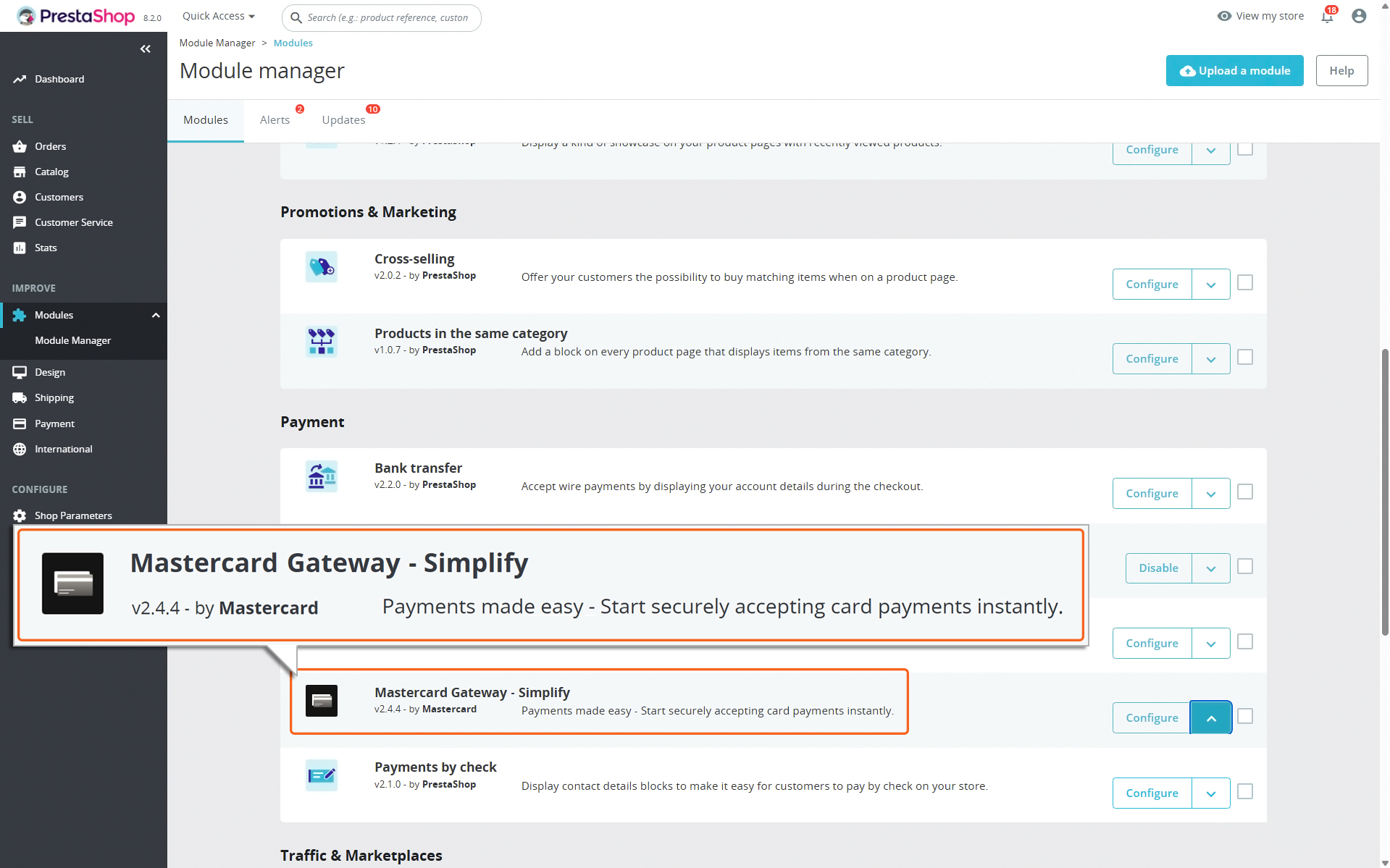
Task: Expand Payments by check dropdown arrow
Action: pyautogui.click(x=1211, y=793)
